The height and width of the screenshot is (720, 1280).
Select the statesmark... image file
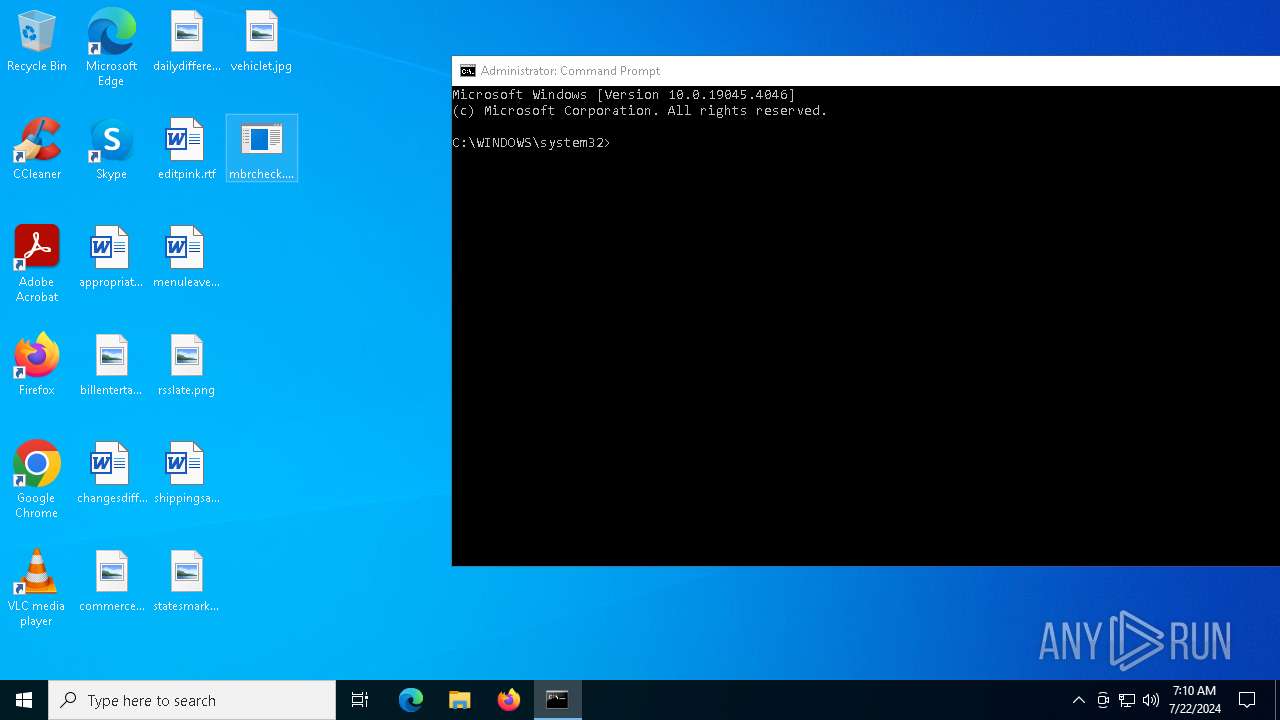click(186, 582)
